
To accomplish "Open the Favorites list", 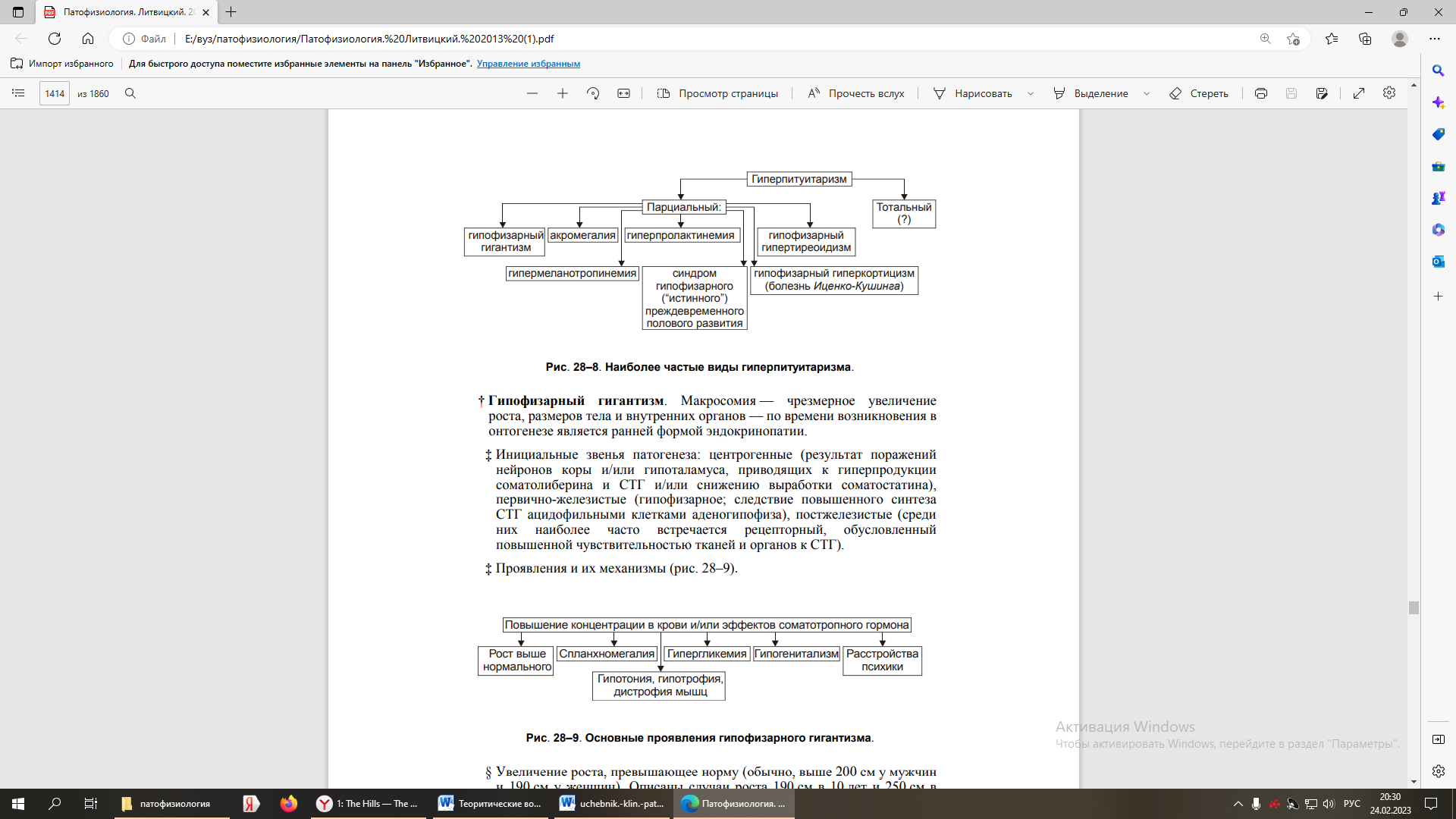I will click(1332, 39).
